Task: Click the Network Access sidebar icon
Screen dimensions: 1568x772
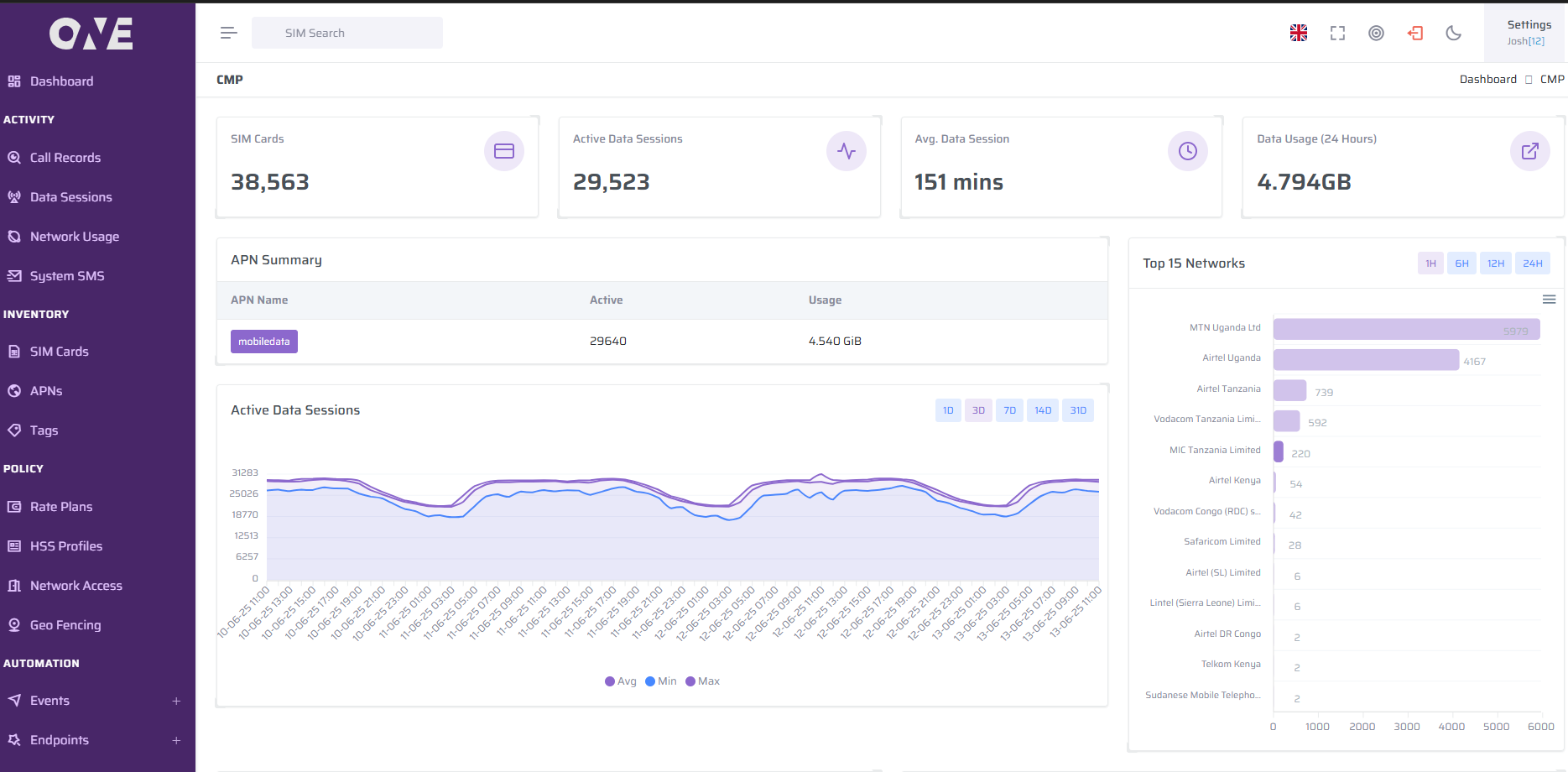Action: [14, 586]
